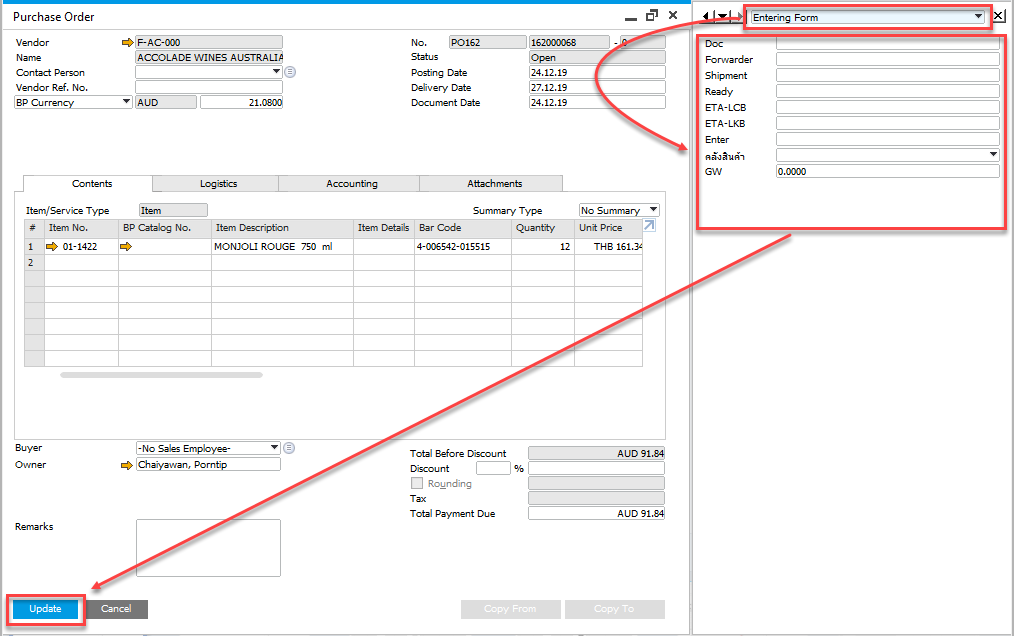
Task: Click the BP Catalog No. link arrow in row 1
Action: 125,247
